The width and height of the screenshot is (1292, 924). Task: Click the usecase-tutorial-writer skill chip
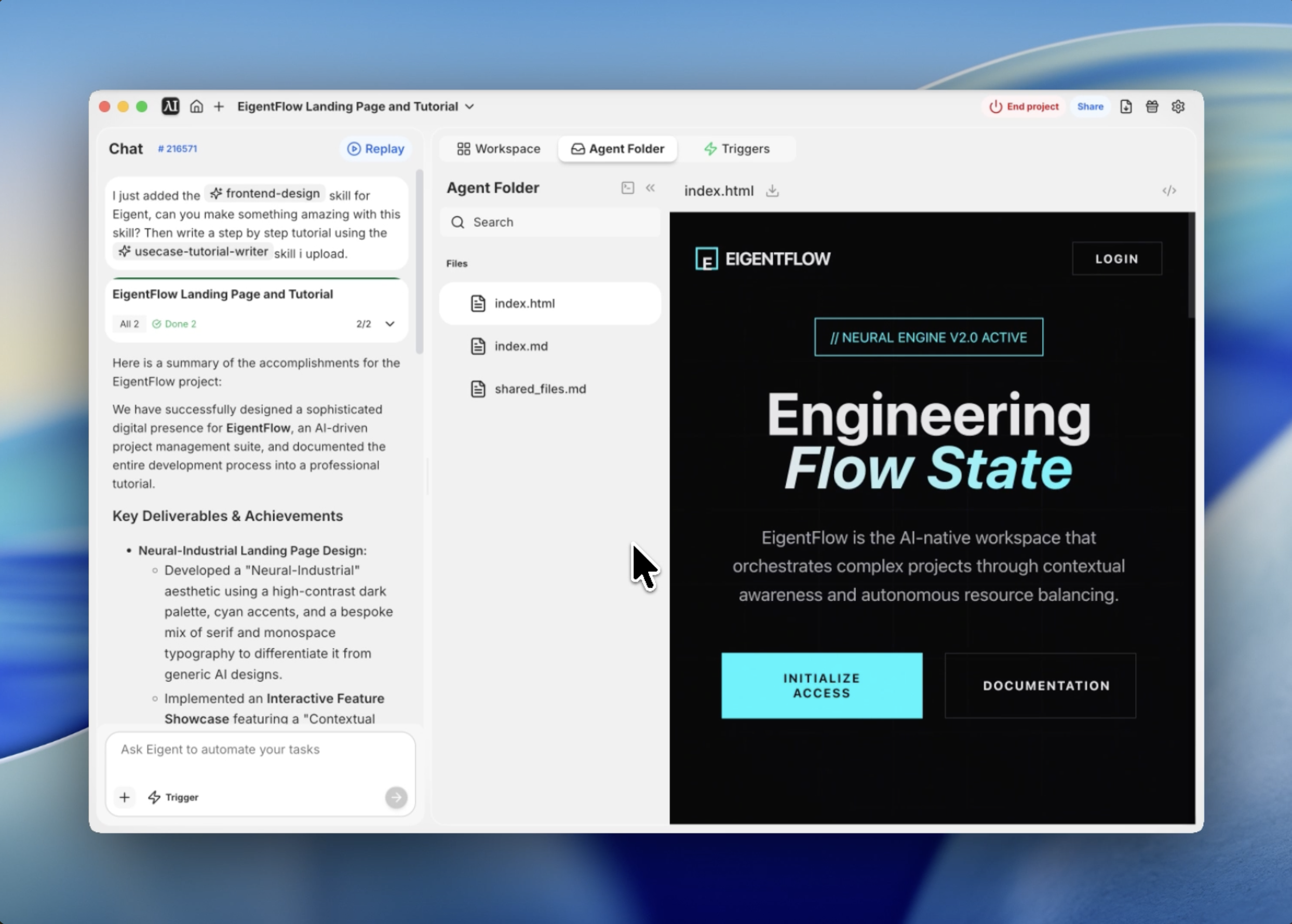tap(194, 251)
